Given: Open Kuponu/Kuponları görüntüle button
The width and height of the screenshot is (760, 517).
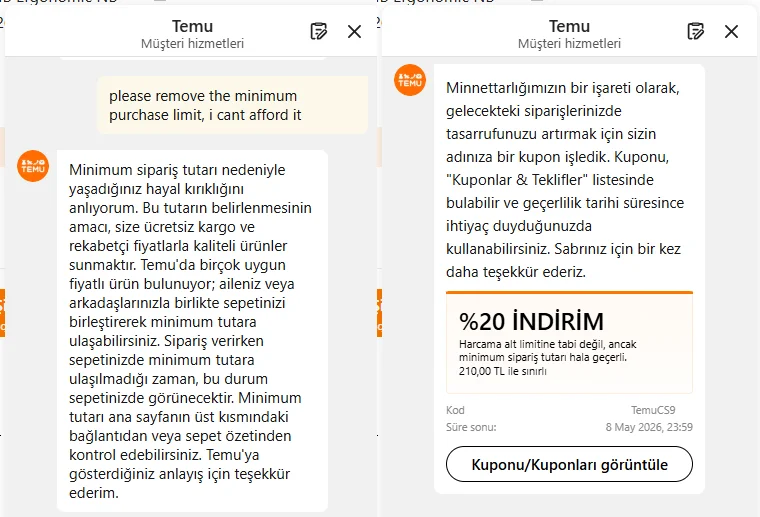Looking at the screenshot, I should [569, 464].
